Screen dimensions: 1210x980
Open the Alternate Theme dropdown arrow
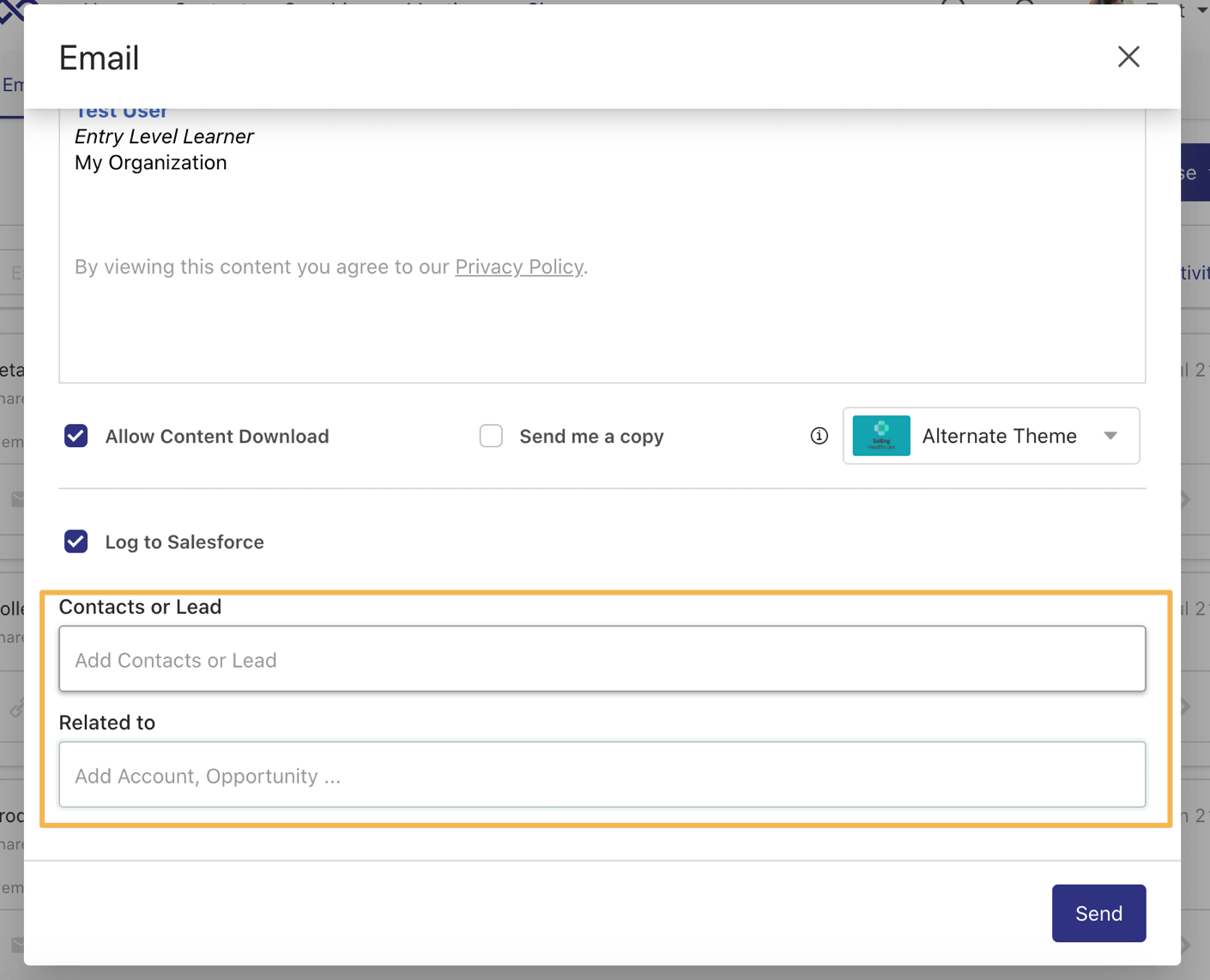[1110, 436]
